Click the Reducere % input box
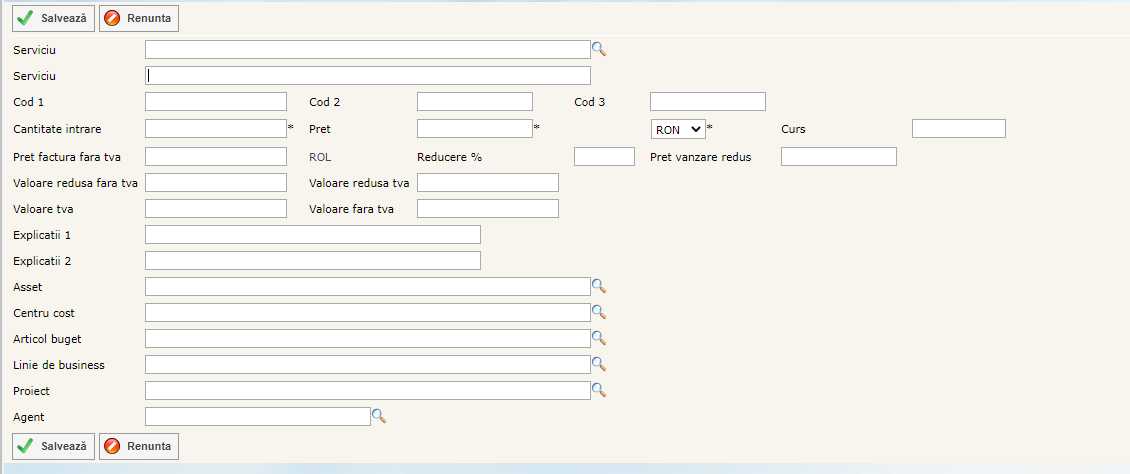Image resolution: width=1130 pixels, height=474 pixels. click(604, 156)
